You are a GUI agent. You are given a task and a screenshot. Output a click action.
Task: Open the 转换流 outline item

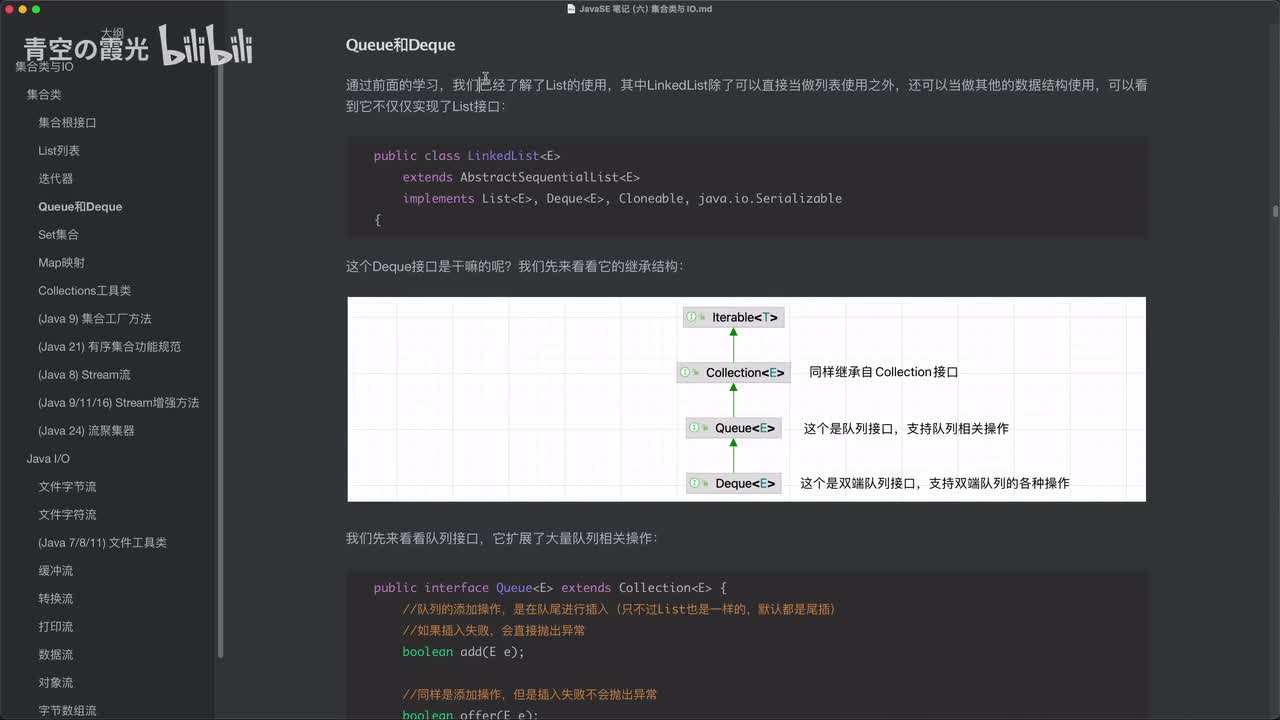[x=56, y=598]
